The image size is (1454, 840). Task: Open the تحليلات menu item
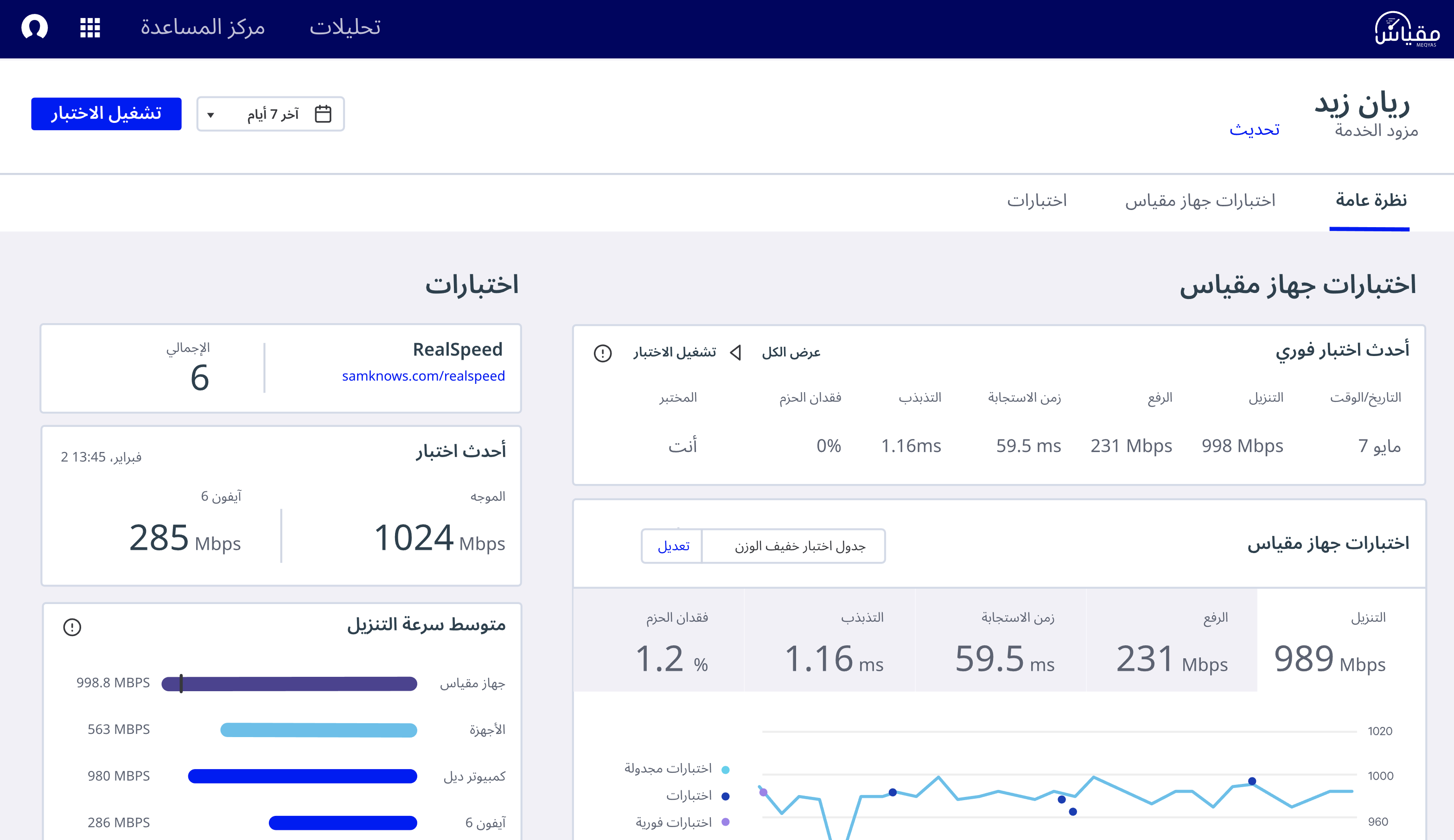(345, 27)
